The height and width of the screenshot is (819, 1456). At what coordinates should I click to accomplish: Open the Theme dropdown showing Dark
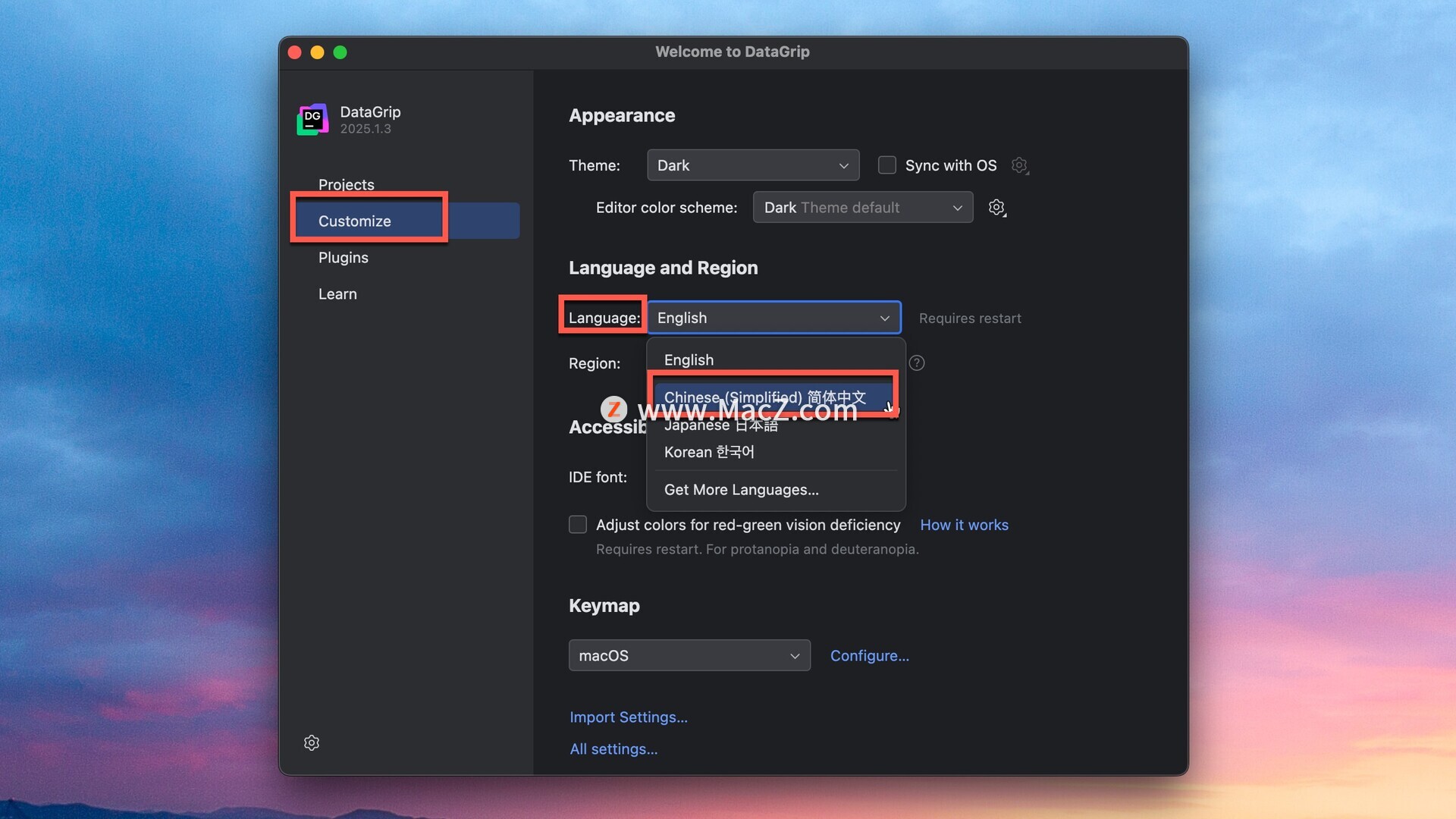pyautogui.click(x=753, y=165)
